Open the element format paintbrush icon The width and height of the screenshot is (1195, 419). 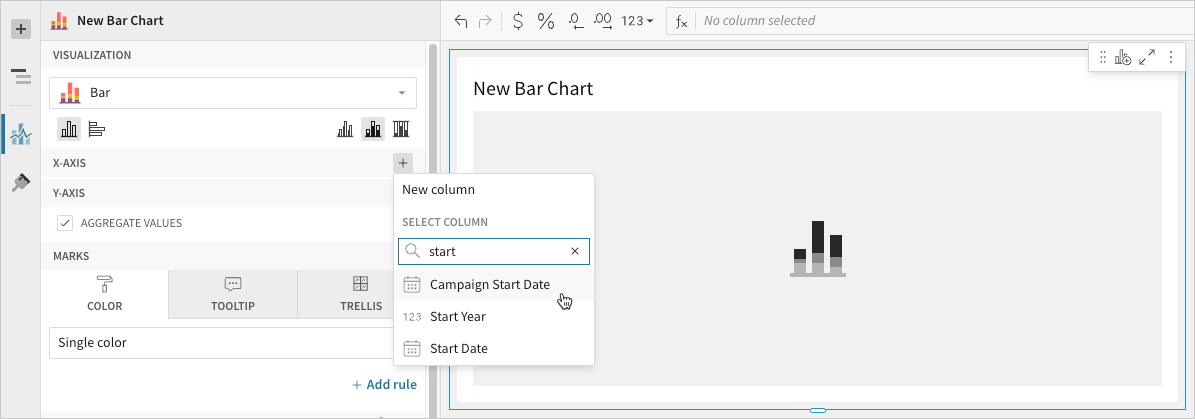click(x=20, y=182)
